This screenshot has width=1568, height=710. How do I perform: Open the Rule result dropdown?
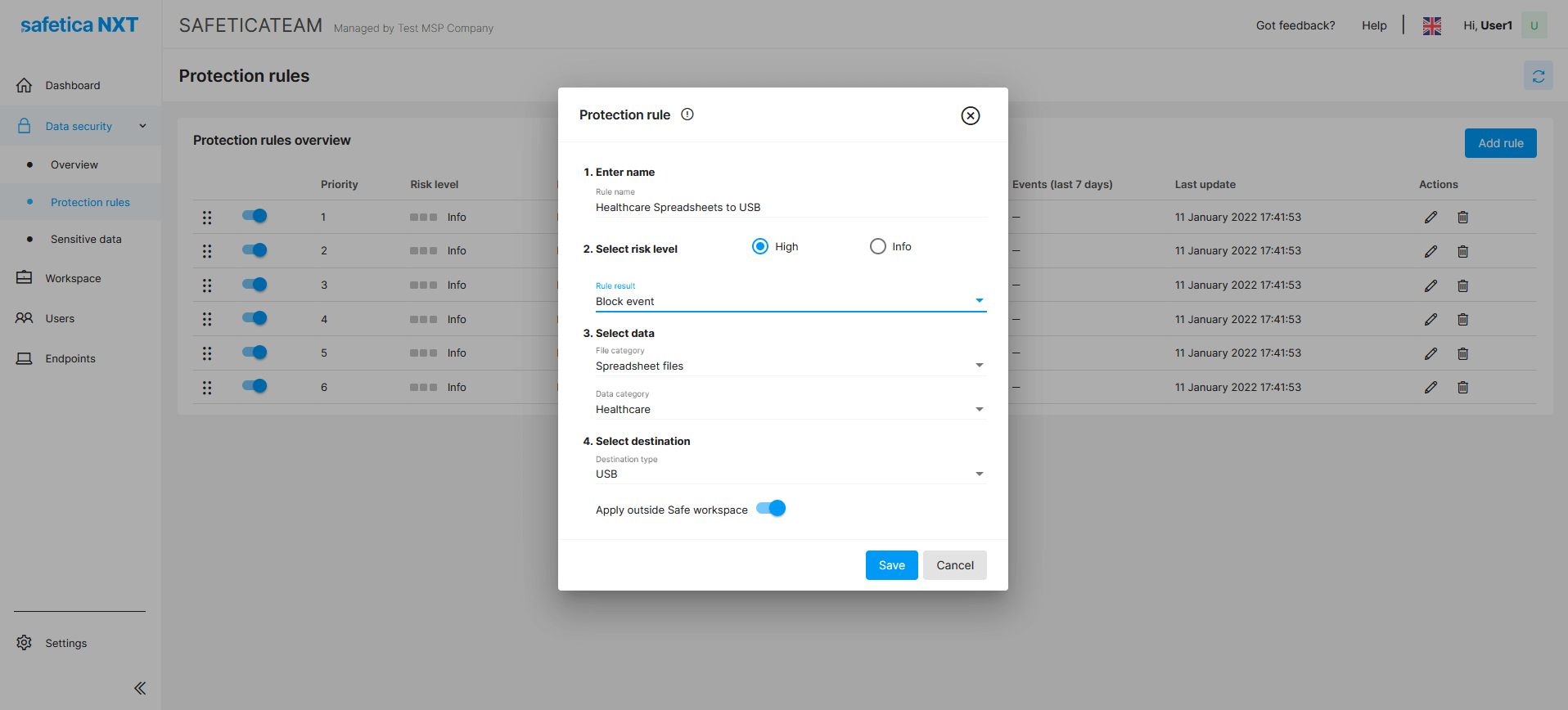click(x=790, y=301)
